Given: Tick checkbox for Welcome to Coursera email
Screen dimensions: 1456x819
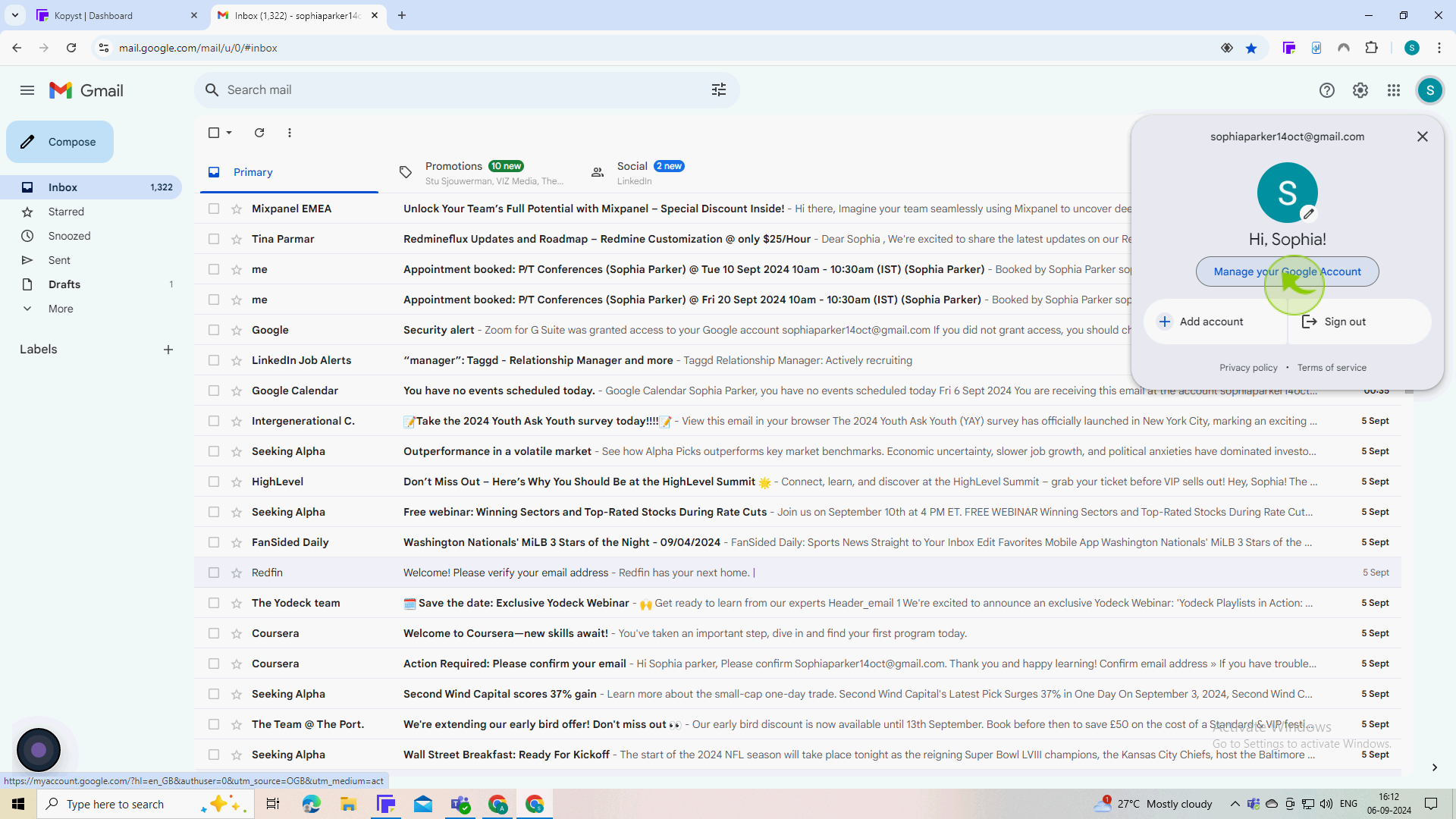Looking at the screenshot, I should pos(214,633).
